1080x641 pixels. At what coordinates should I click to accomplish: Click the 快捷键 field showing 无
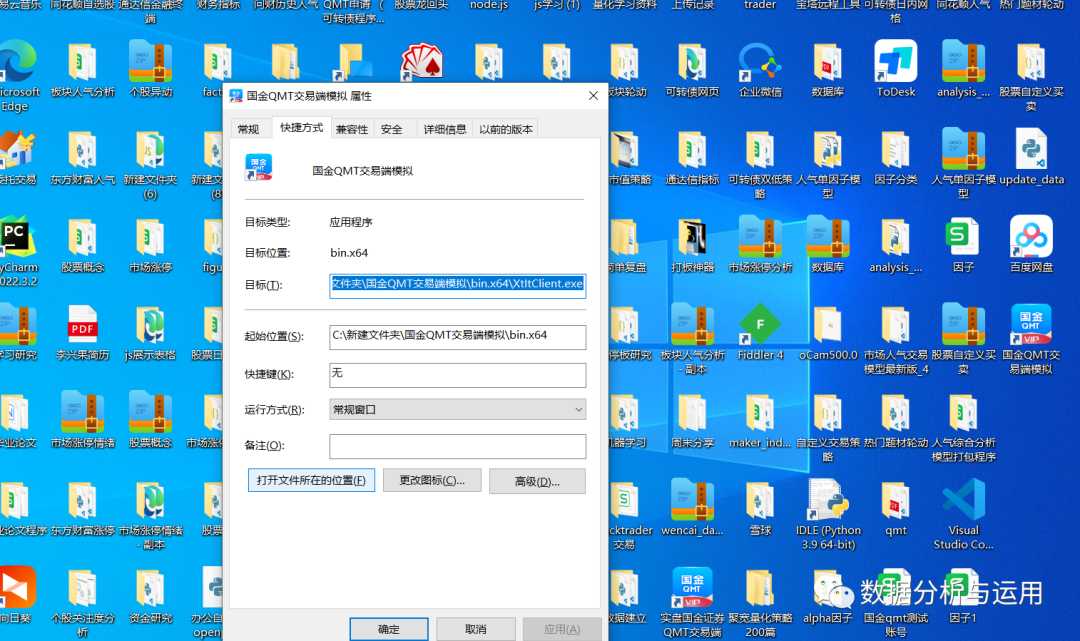(458, 375)
